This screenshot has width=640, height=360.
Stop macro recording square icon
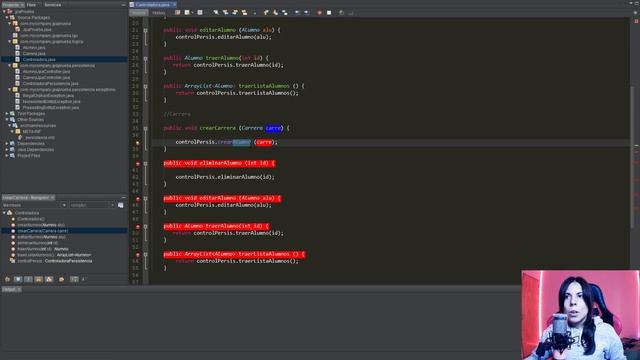click(329, 13)
